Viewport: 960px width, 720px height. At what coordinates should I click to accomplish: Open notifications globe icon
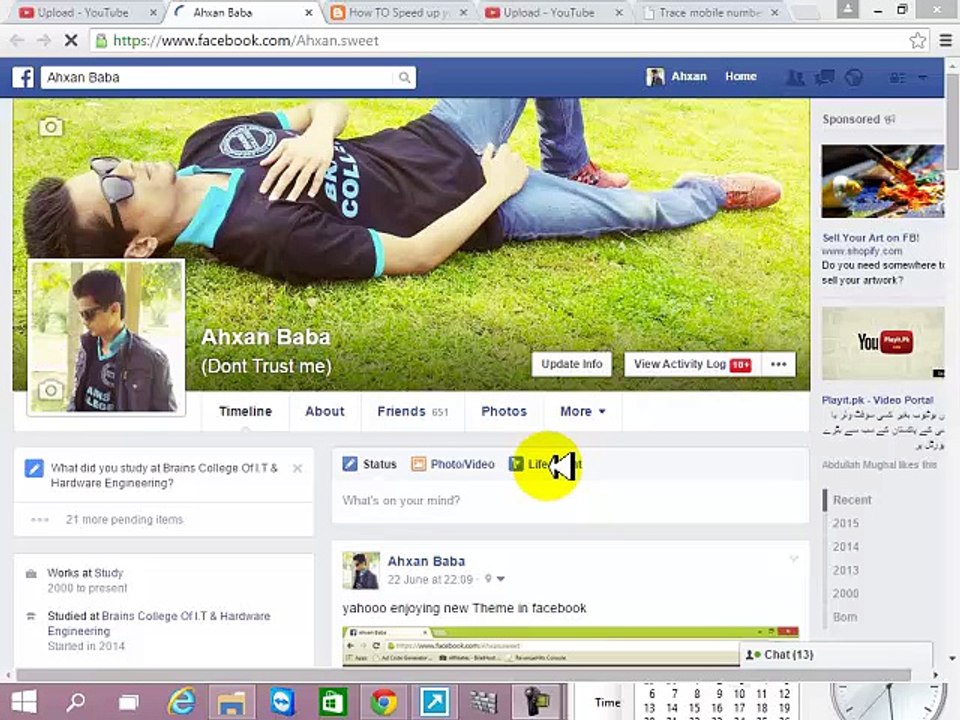pyautogui.click(x=853, y=77)
